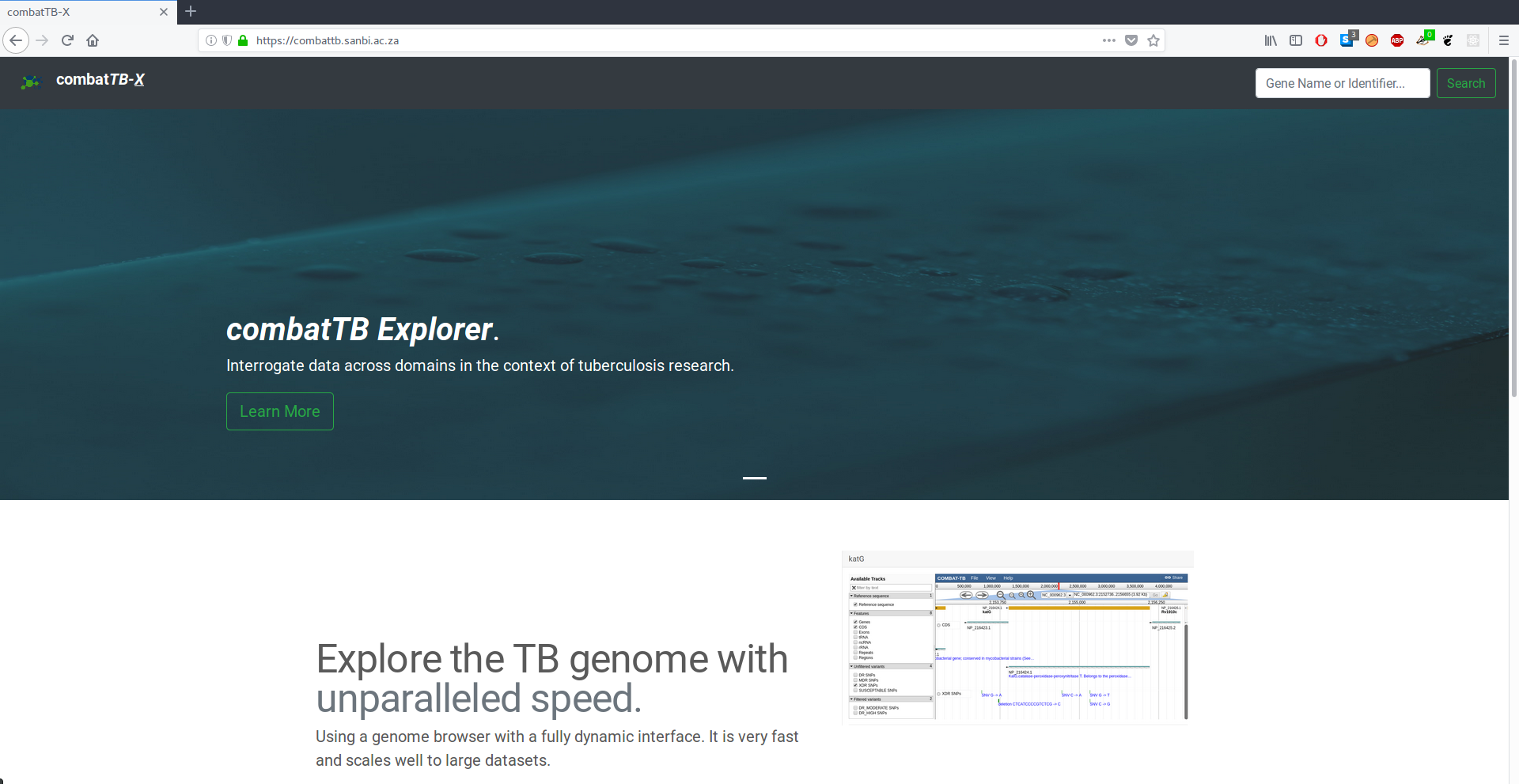Click the combatTB-X logo icon

[30, 82]
